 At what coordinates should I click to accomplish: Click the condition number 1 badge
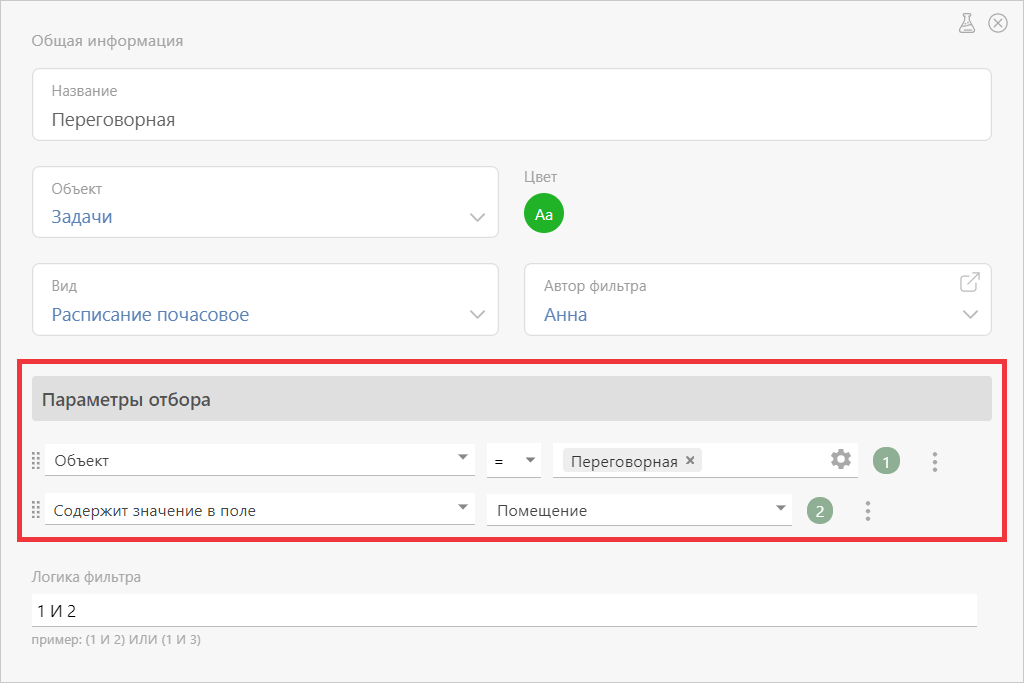click(886, 461)
